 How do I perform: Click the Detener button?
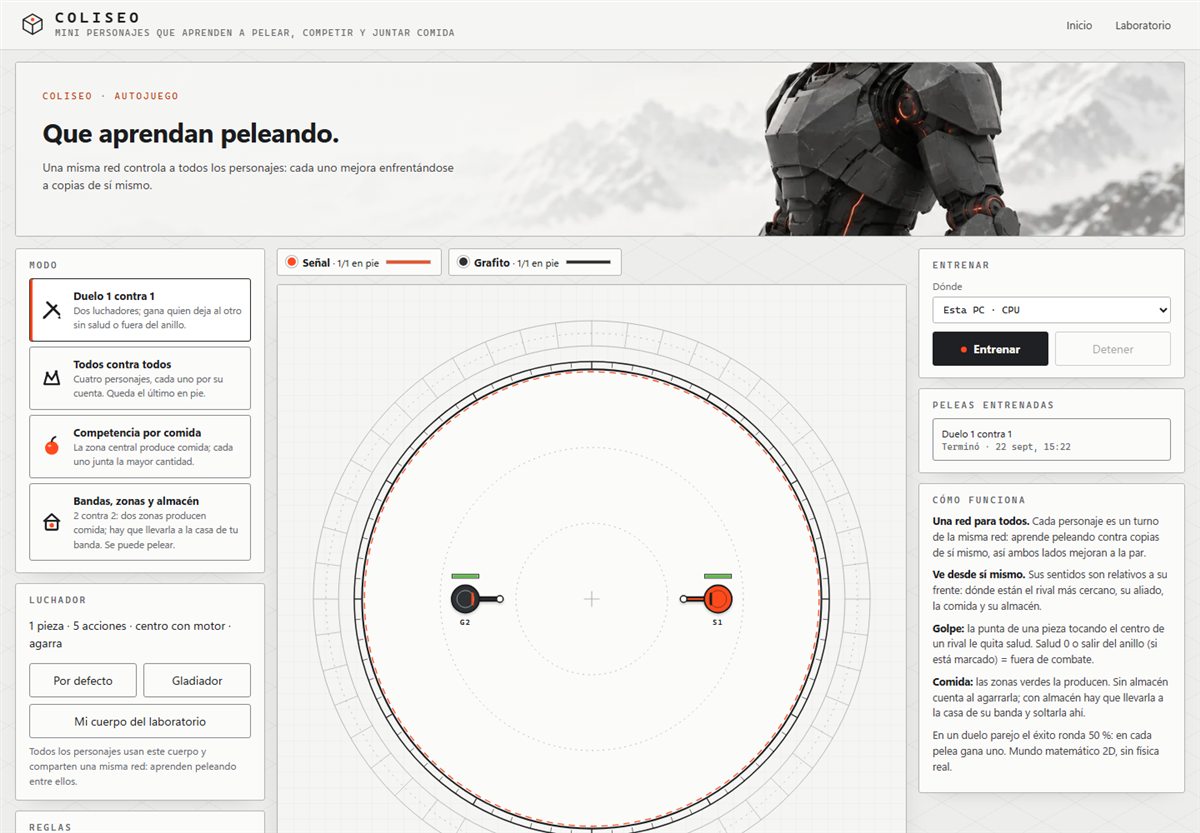[x=1113, y=349]
